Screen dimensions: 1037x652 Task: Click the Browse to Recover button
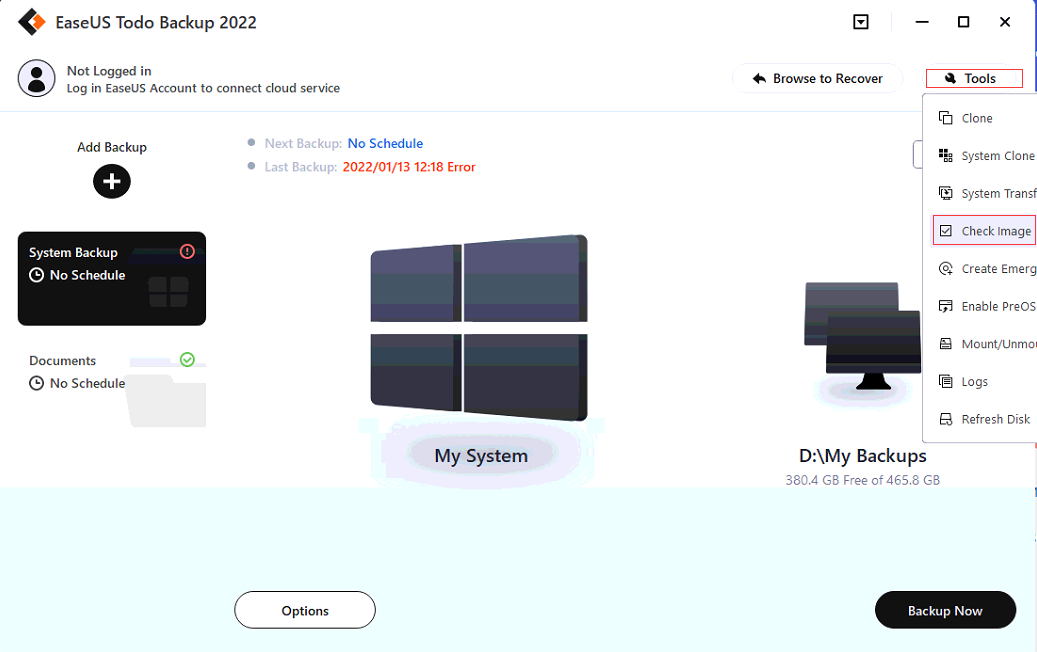(x=817, y=79)
